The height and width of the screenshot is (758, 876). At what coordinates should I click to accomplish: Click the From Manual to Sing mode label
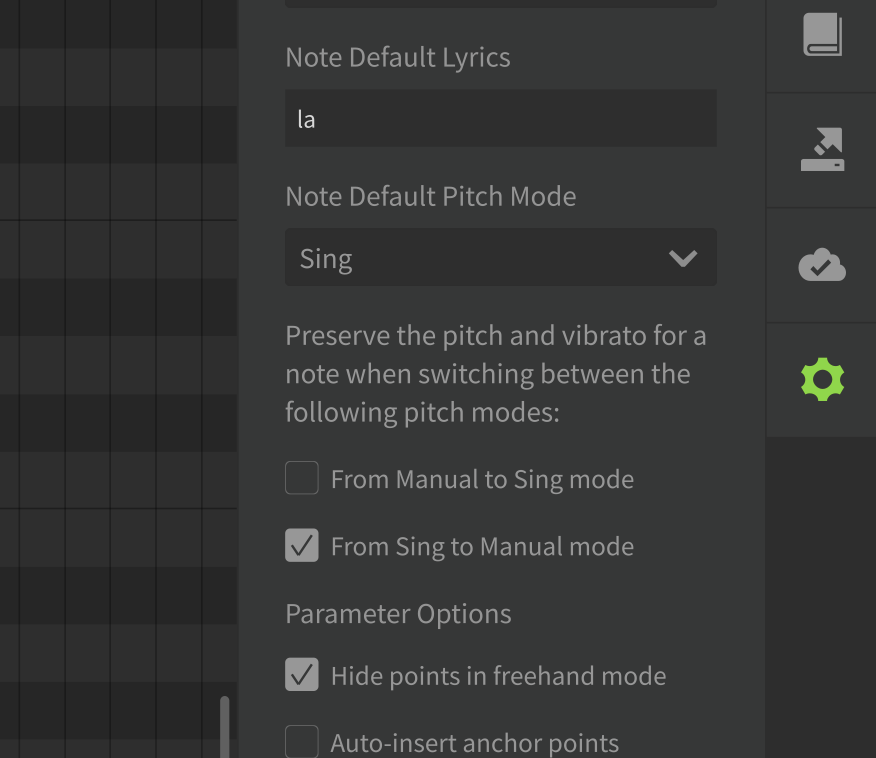click(482, 480)
